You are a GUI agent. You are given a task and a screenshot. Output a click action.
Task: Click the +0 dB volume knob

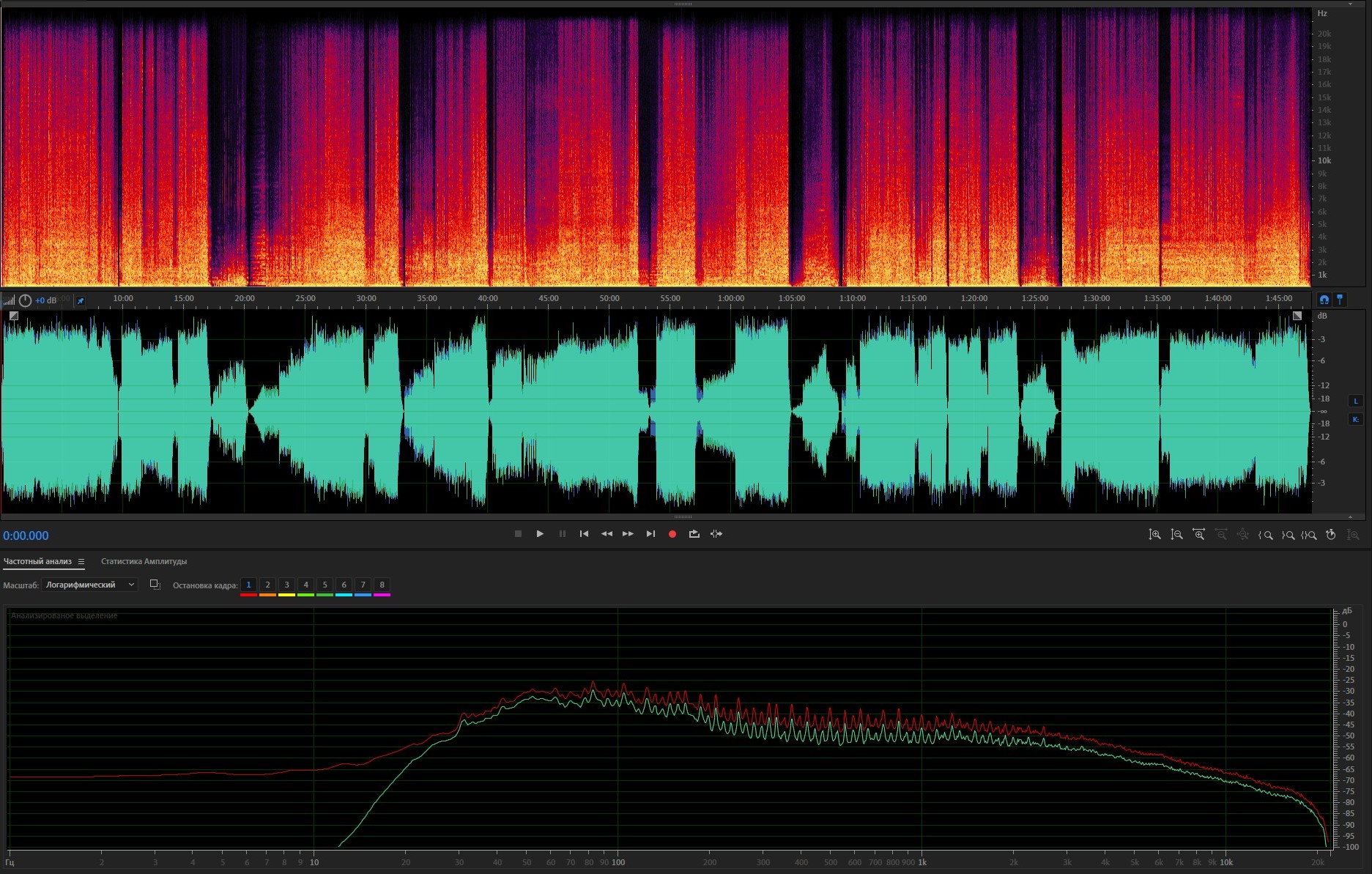click(26, 300)
